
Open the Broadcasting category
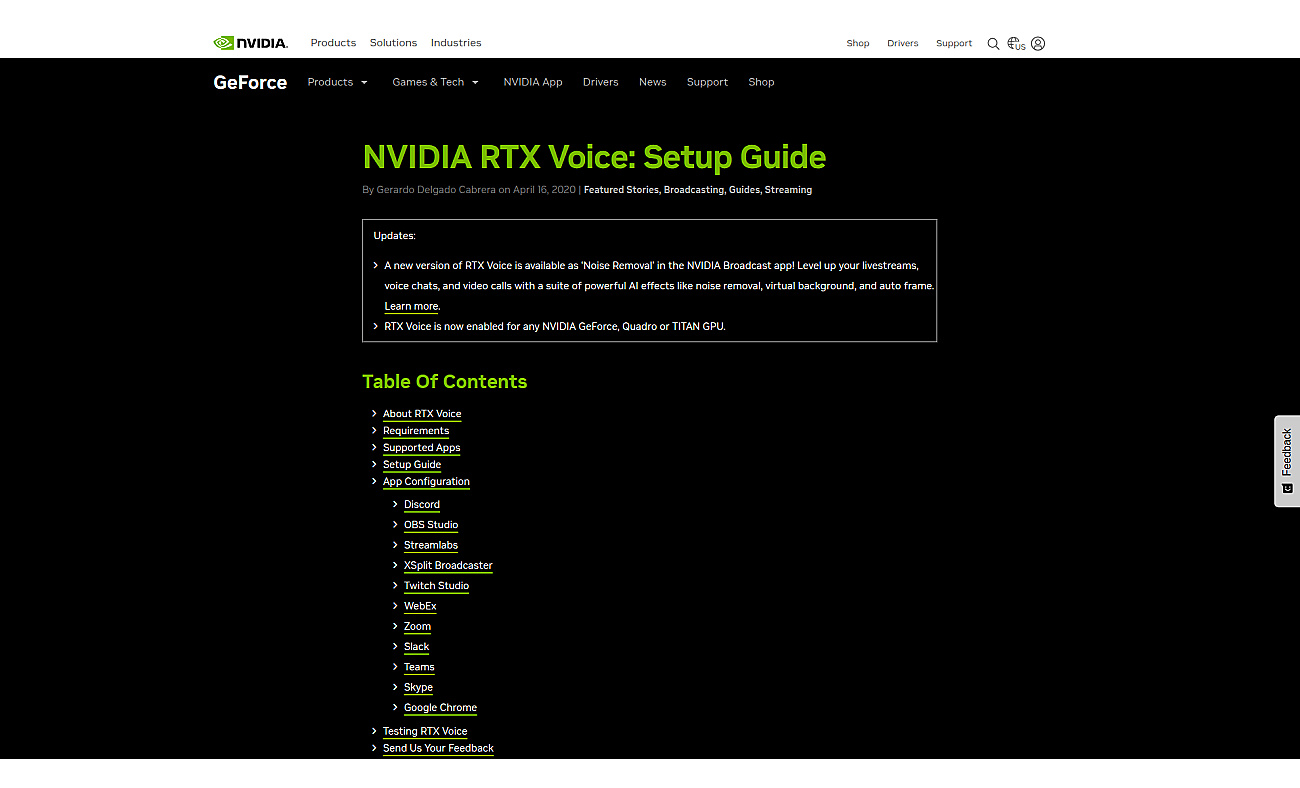point(694,190)
